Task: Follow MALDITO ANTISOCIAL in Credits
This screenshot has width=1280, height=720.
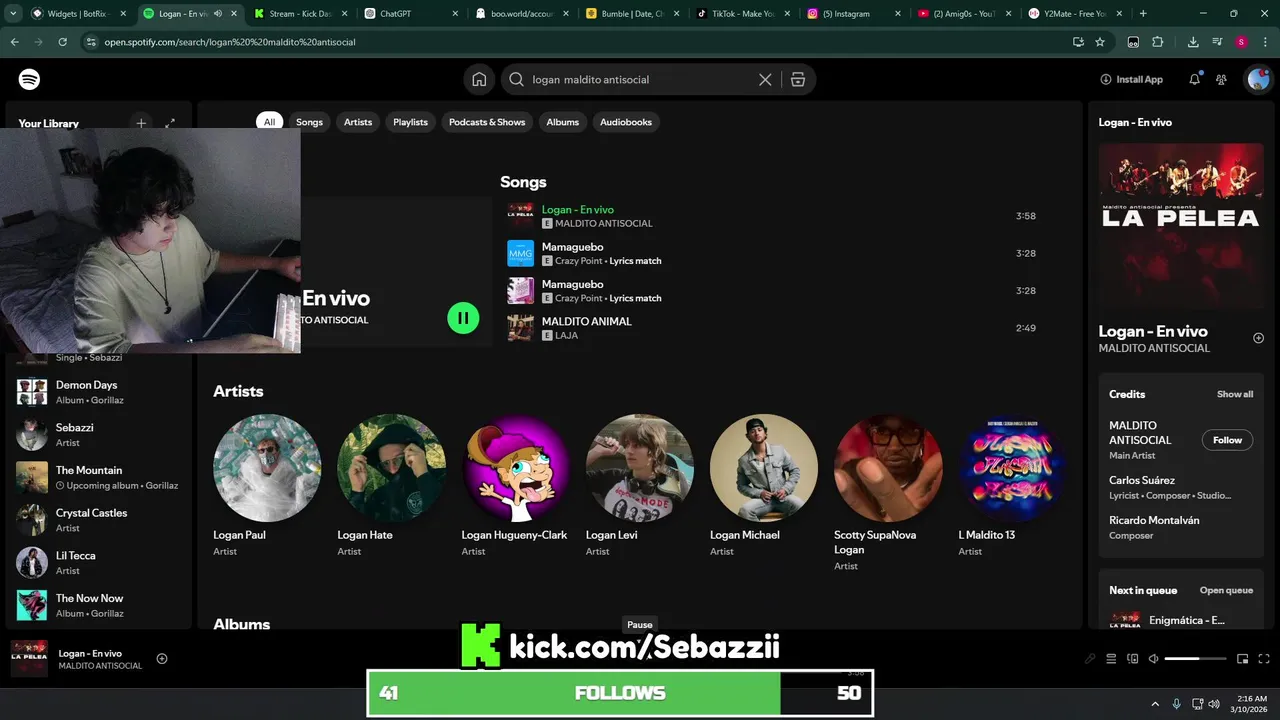Action: [1227, 440]
